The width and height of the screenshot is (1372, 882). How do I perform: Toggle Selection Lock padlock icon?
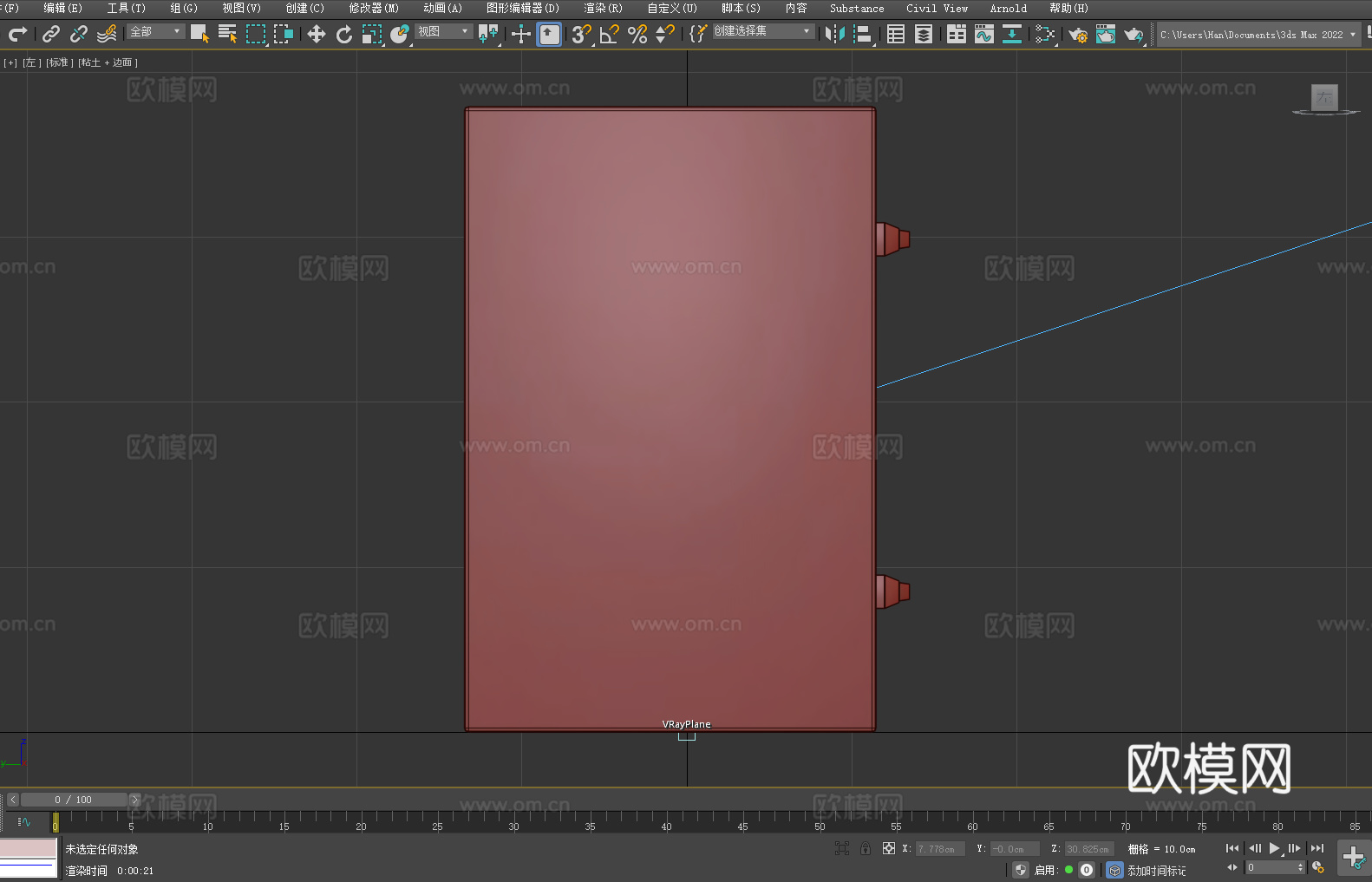[866, 848]
